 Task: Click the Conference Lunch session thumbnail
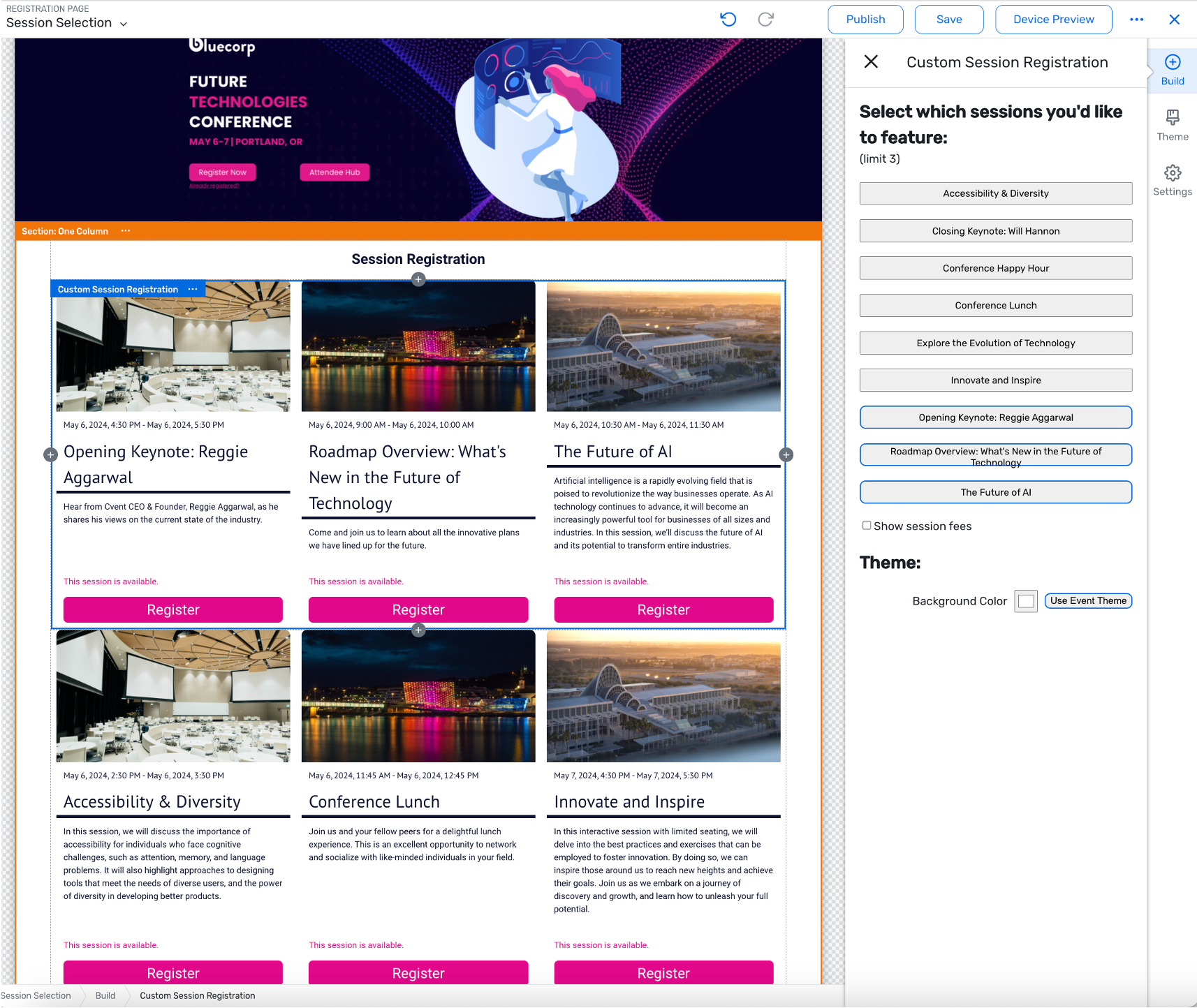click(418, 696)
